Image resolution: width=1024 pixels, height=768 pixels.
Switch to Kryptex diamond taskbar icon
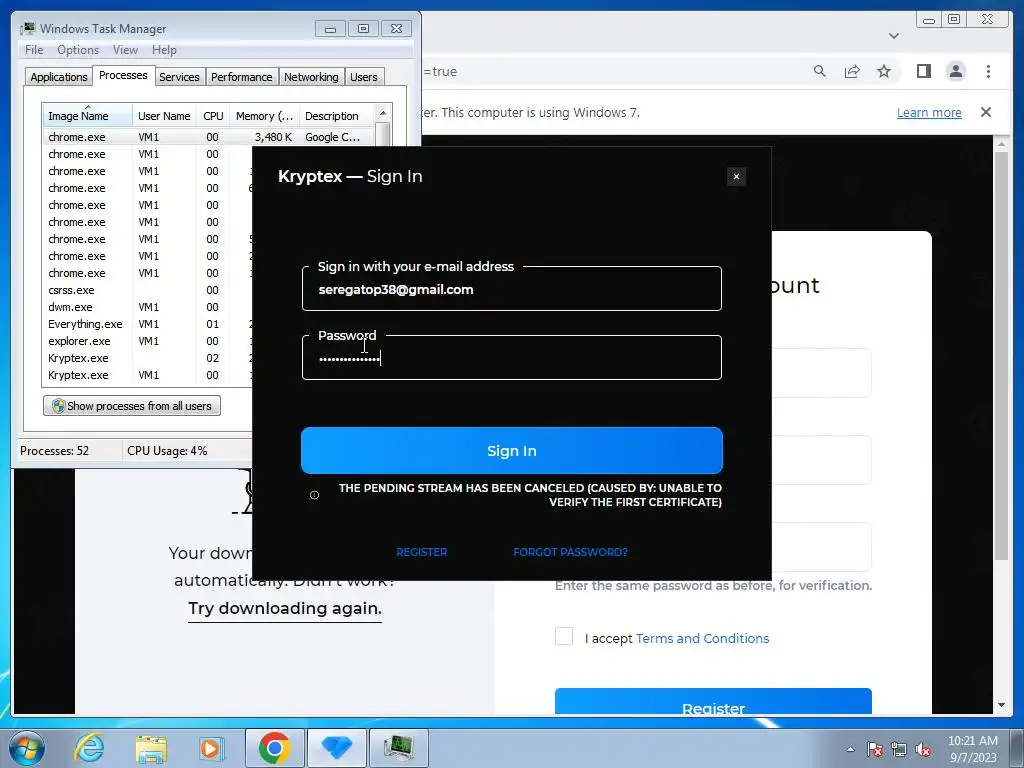[336, 748]
